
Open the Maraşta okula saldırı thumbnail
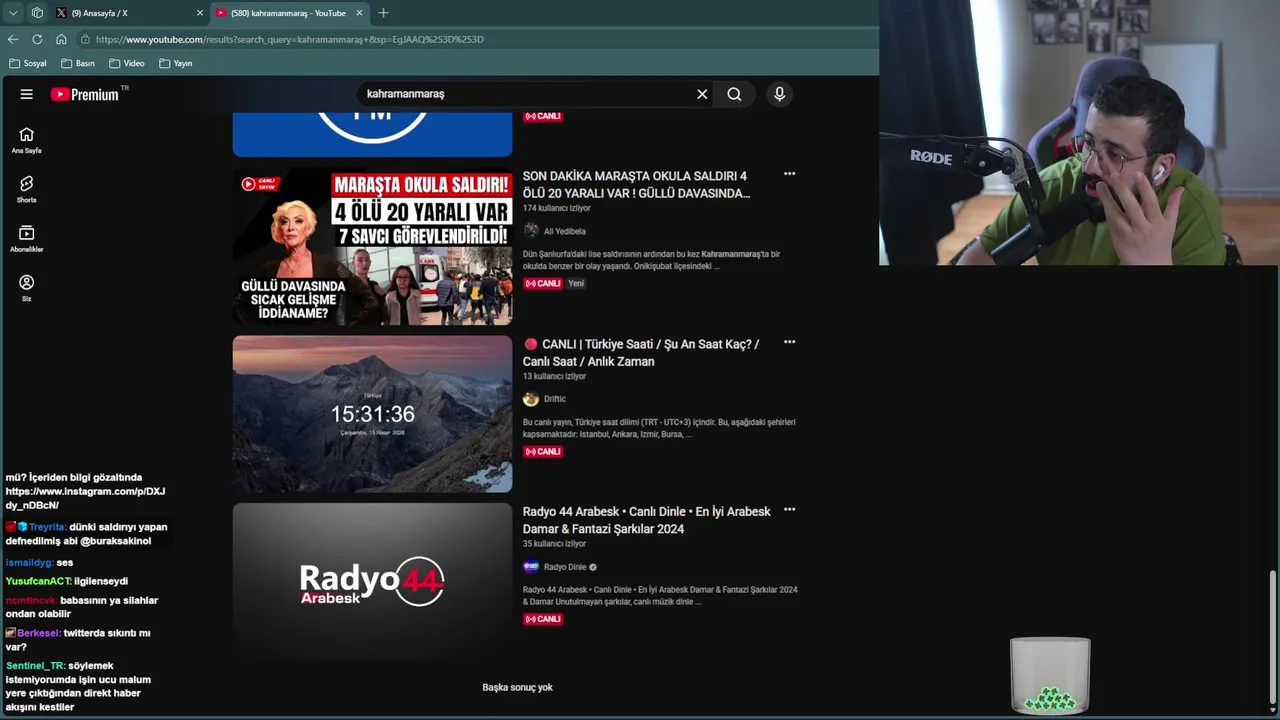point(372,246)
